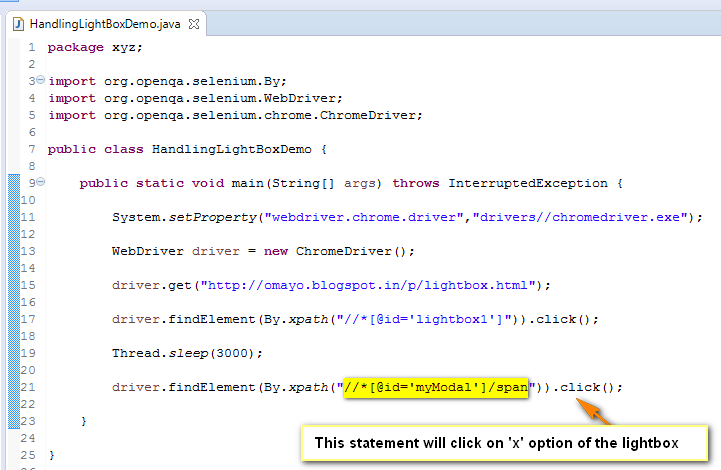Click the Java file icon on the tab
Screen dimensions: 721x470
pyautogui.click(x=18, y=24)
